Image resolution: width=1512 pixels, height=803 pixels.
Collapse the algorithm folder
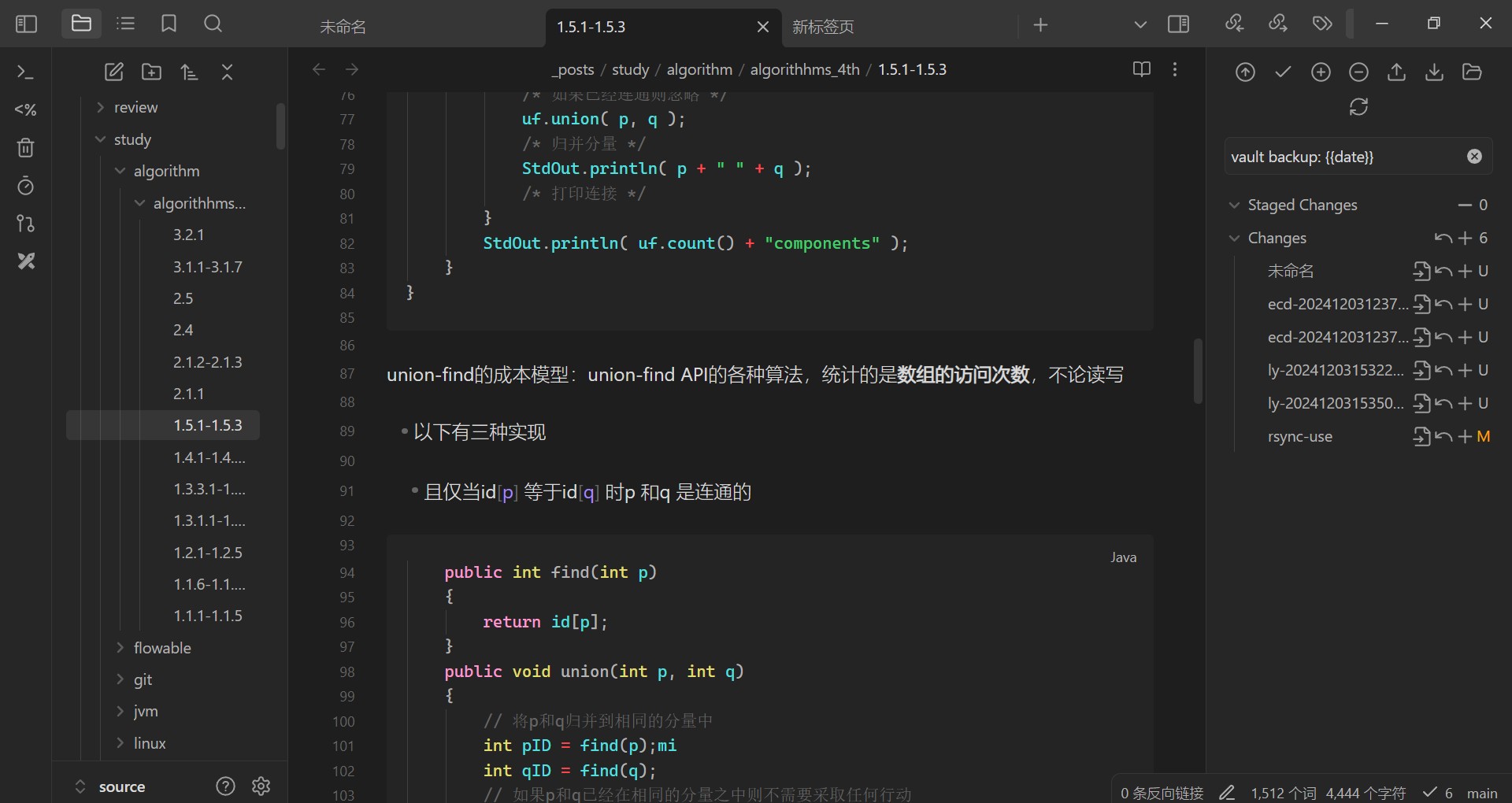point(166,171)
